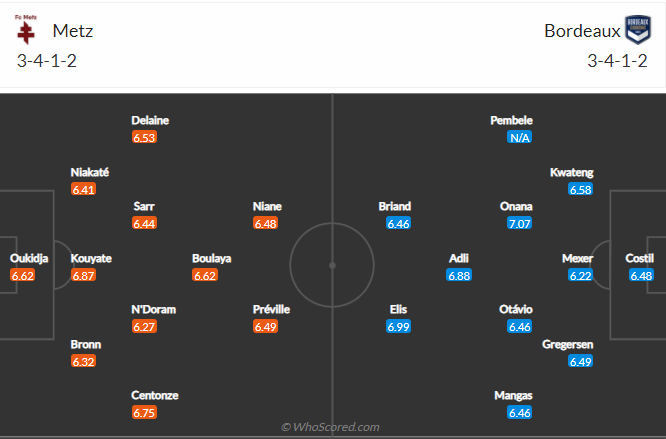
Task: Click the WhoScored.com watermark
Action: pyautogui.click(x=330, y=427)
